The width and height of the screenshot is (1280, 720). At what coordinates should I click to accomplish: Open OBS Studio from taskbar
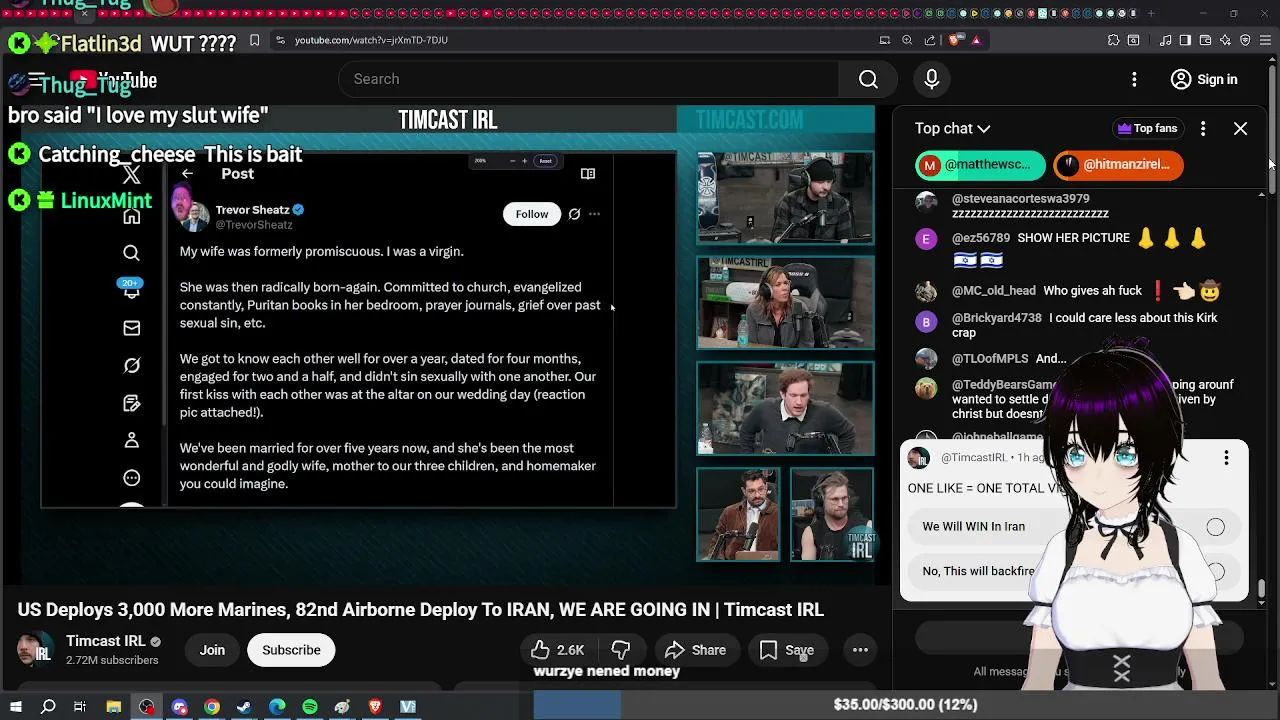click(x=147, y=706)
